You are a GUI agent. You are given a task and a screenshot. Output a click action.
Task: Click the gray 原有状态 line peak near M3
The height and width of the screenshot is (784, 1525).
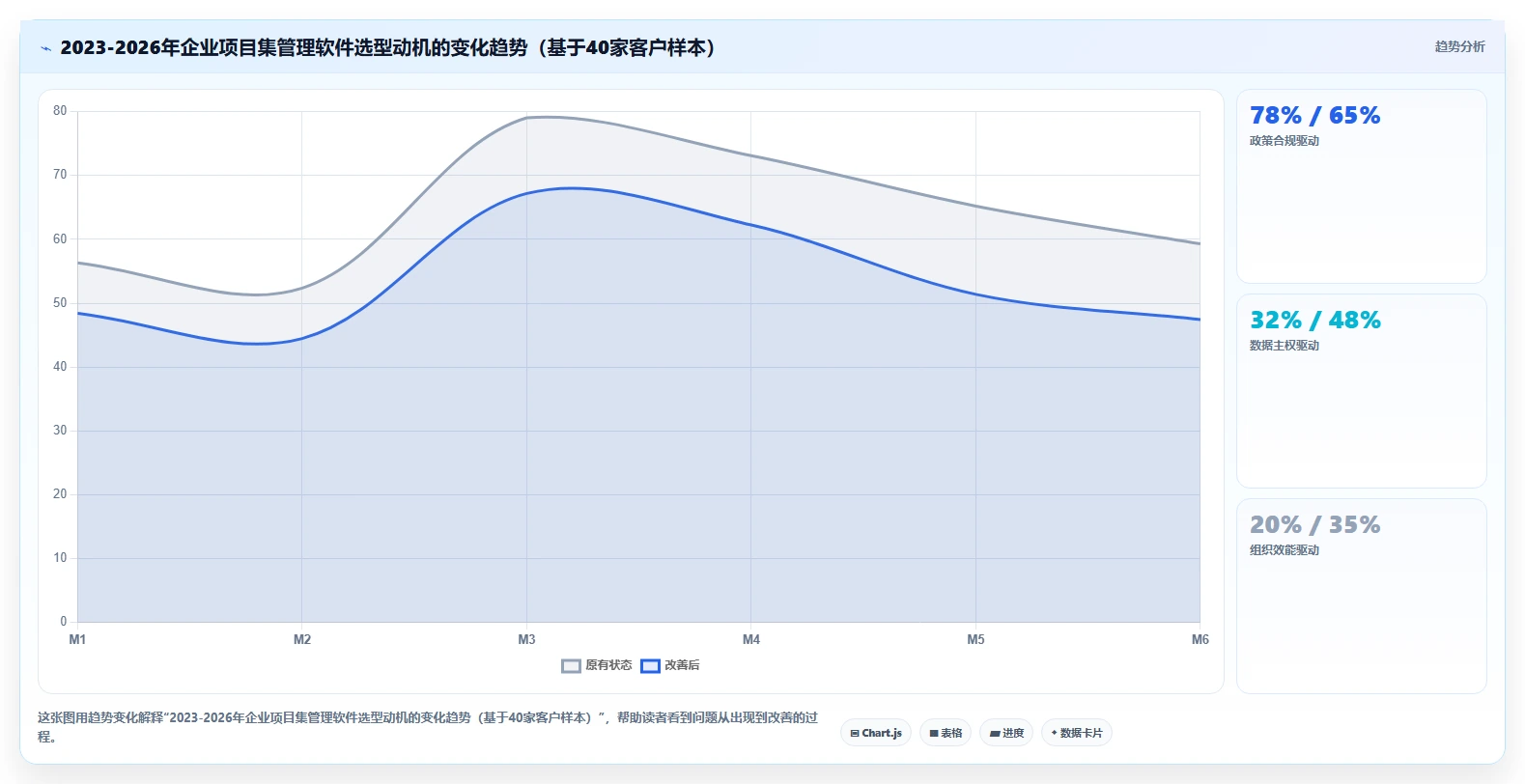546,117
